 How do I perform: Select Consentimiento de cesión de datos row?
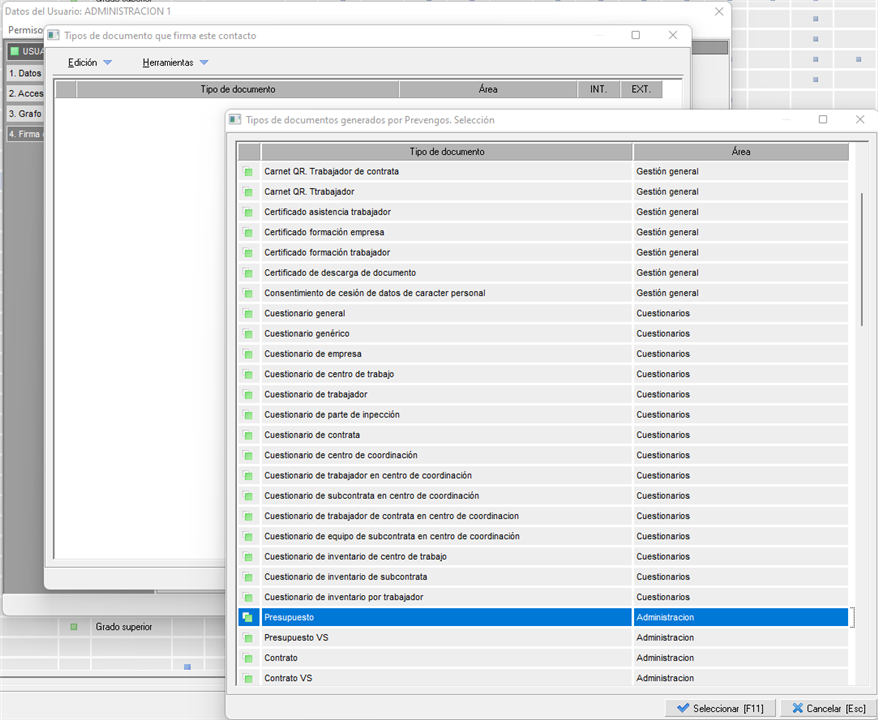point(446,293)
